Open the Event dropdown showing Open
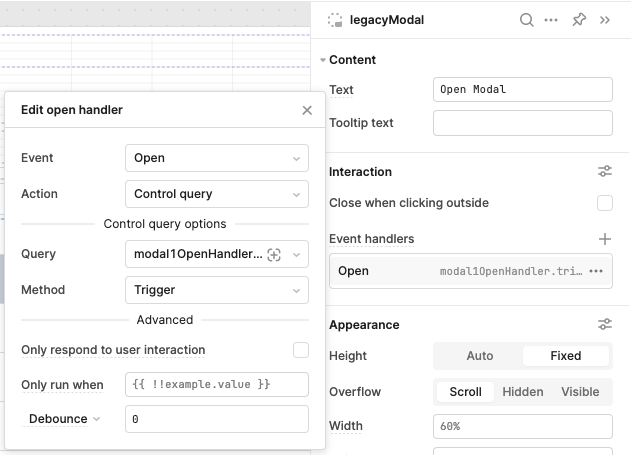 [217, 158]
